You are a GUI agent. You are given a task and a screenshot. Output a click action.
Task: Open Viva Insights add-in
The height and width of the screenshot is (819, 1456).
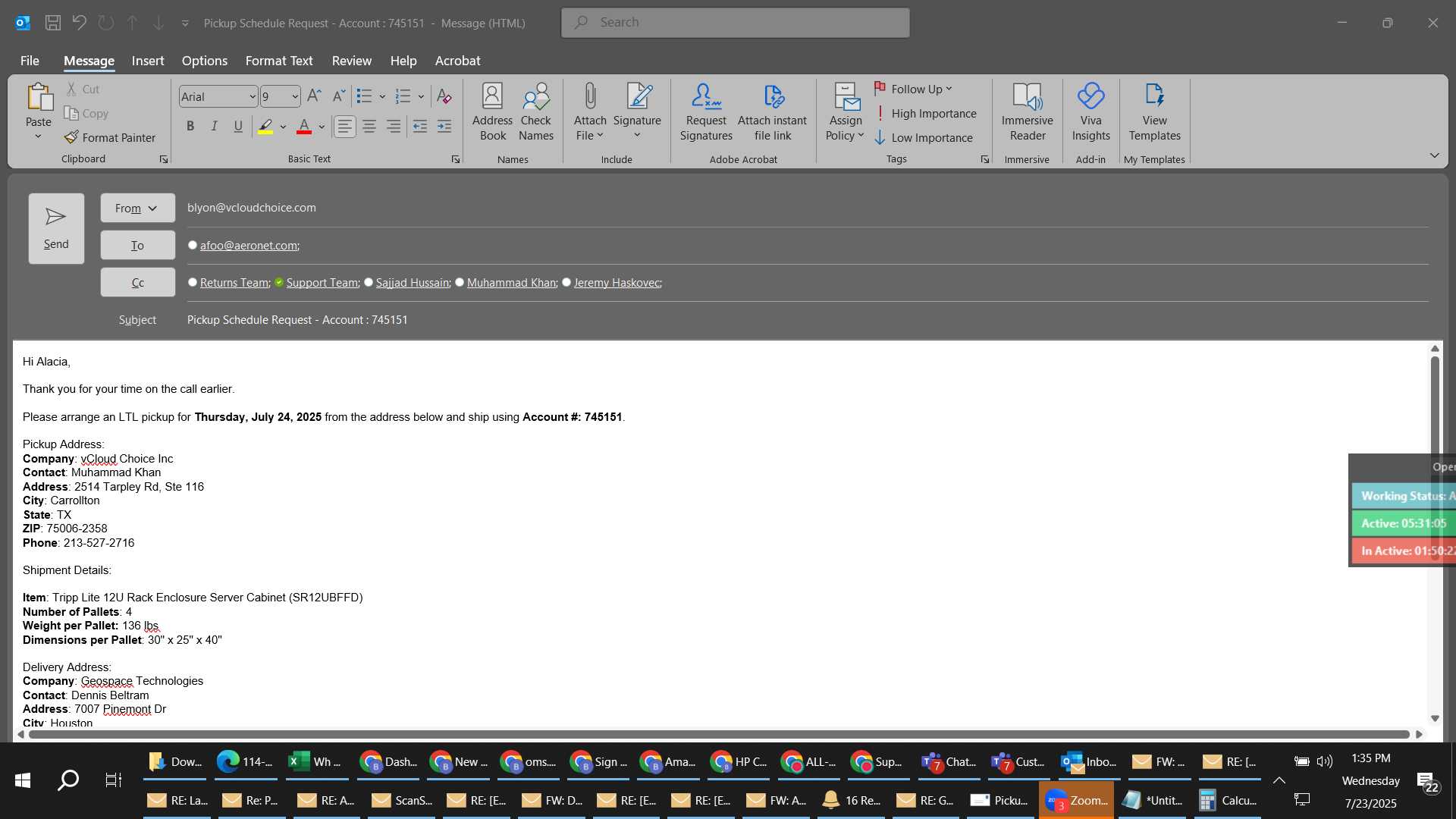(1090, 112)
